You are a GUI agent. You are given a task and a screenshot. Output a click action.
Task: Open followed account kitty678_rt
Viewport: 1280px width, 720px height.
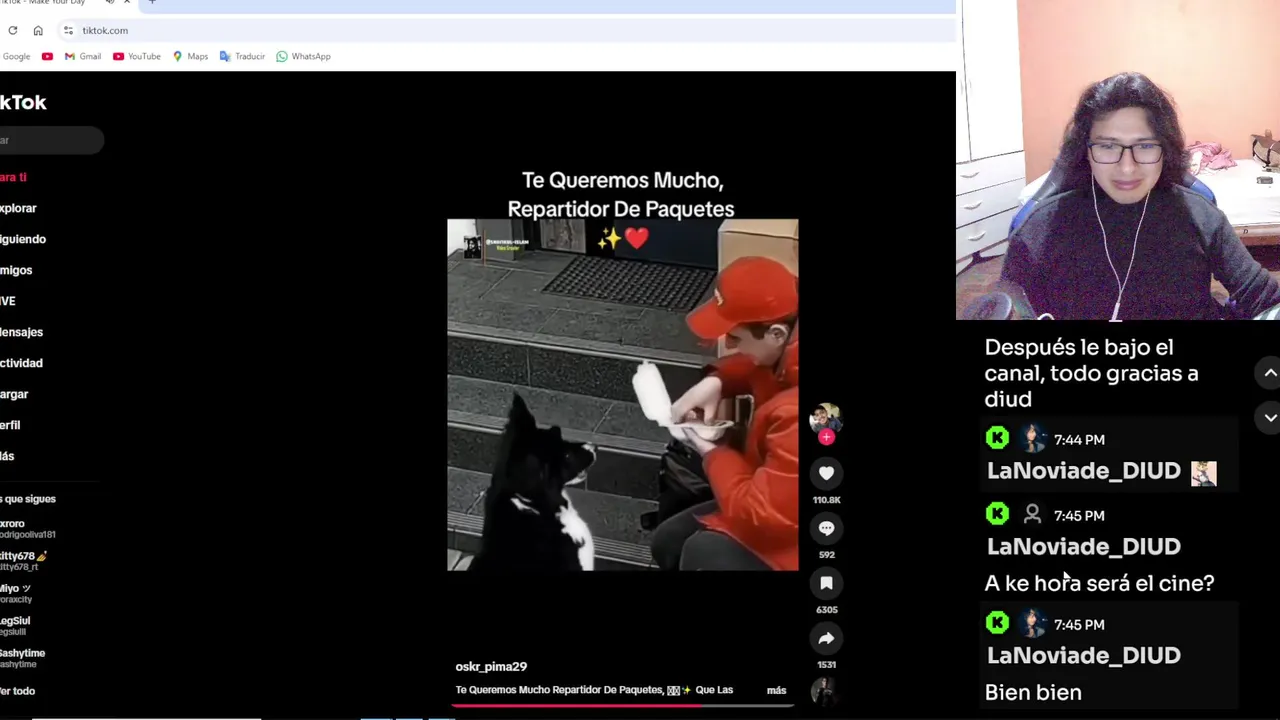coord(24,561)
